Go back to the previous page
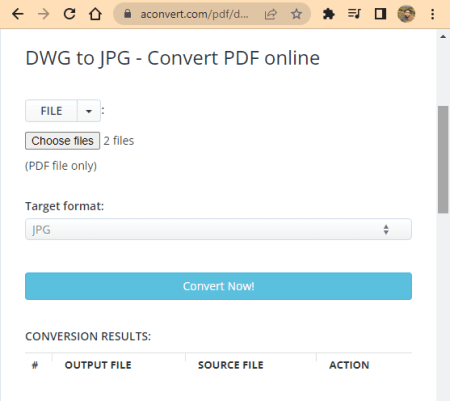The width and height of the screenshot is (450, 401). [17, 14]
